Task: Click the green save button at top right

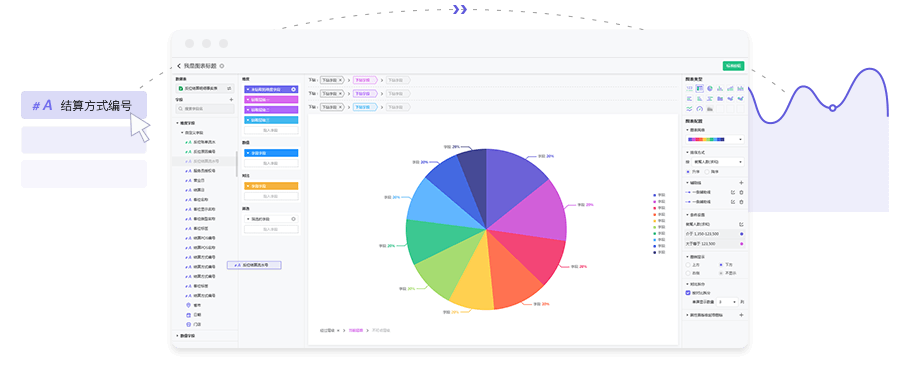Action: click(x=733, y=66)
